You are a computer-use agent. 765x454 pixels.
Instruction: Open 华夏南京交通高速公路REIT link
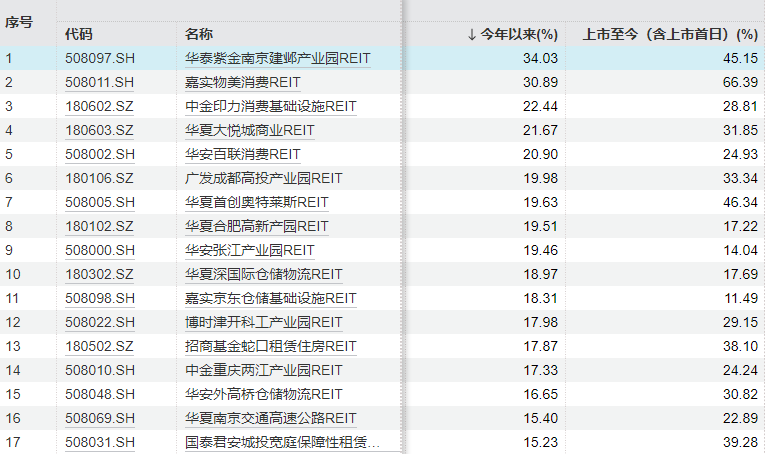(271, 418)
